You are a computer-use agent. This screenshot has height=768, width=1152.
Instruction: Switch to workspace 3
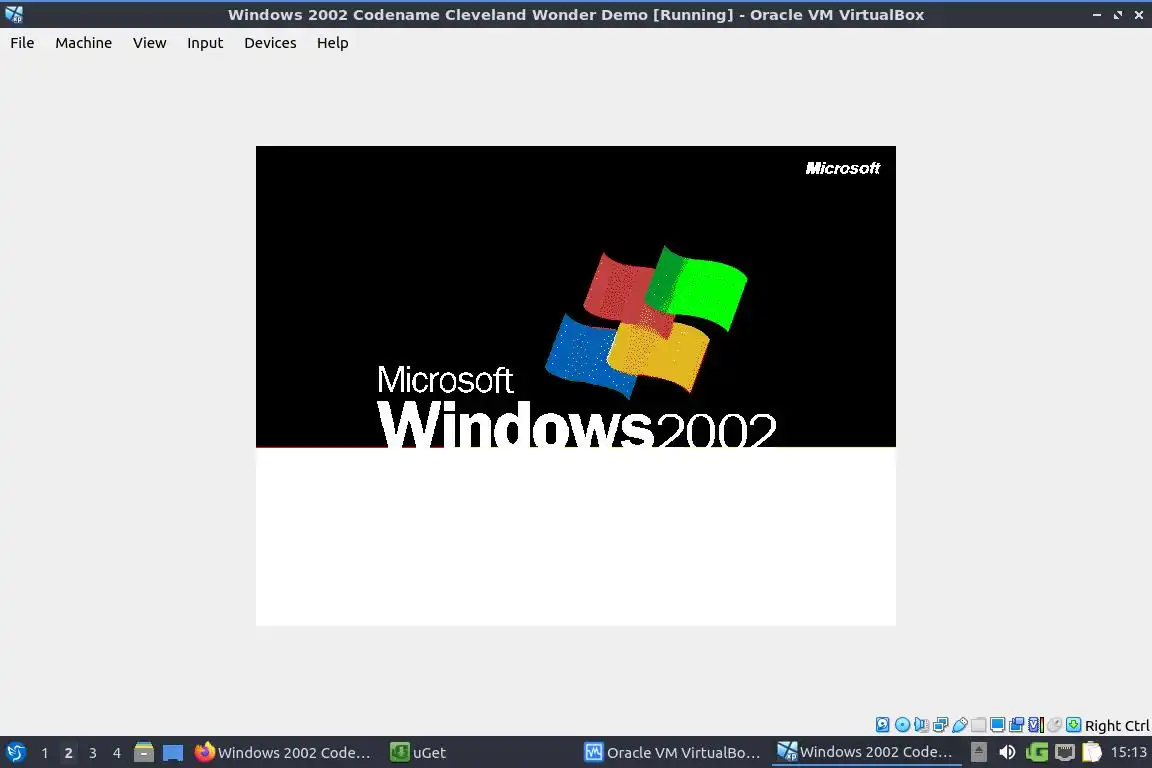93,753
